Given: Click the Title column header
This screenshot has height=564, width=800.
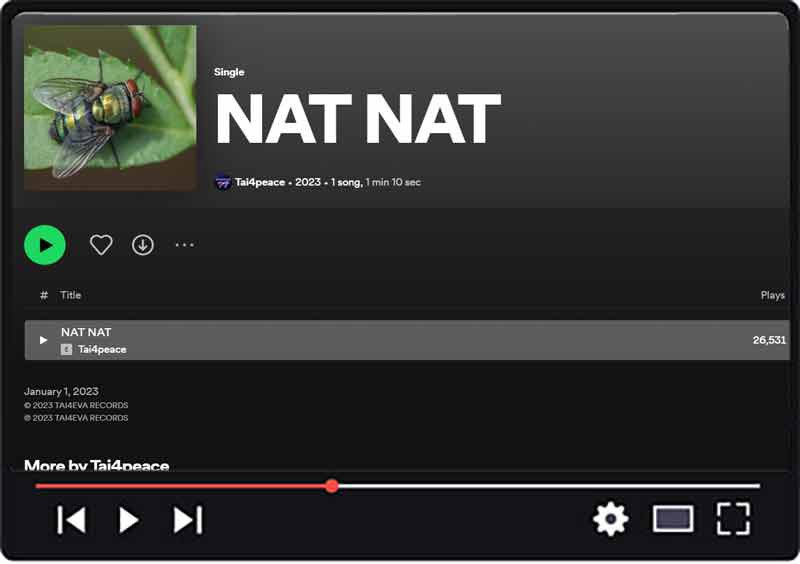Looking at the screenshot, I should pos(71,295).
